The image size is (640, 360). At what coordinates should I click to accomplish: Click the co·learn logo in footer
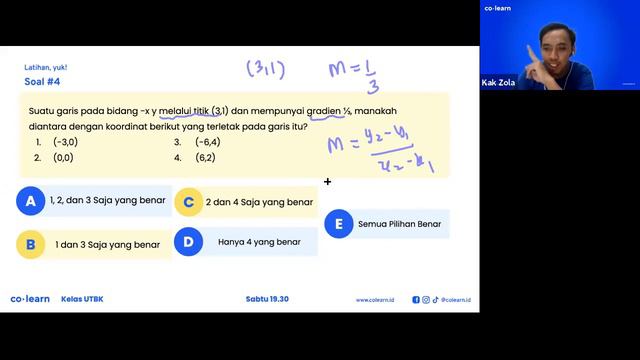coord(30,299)
